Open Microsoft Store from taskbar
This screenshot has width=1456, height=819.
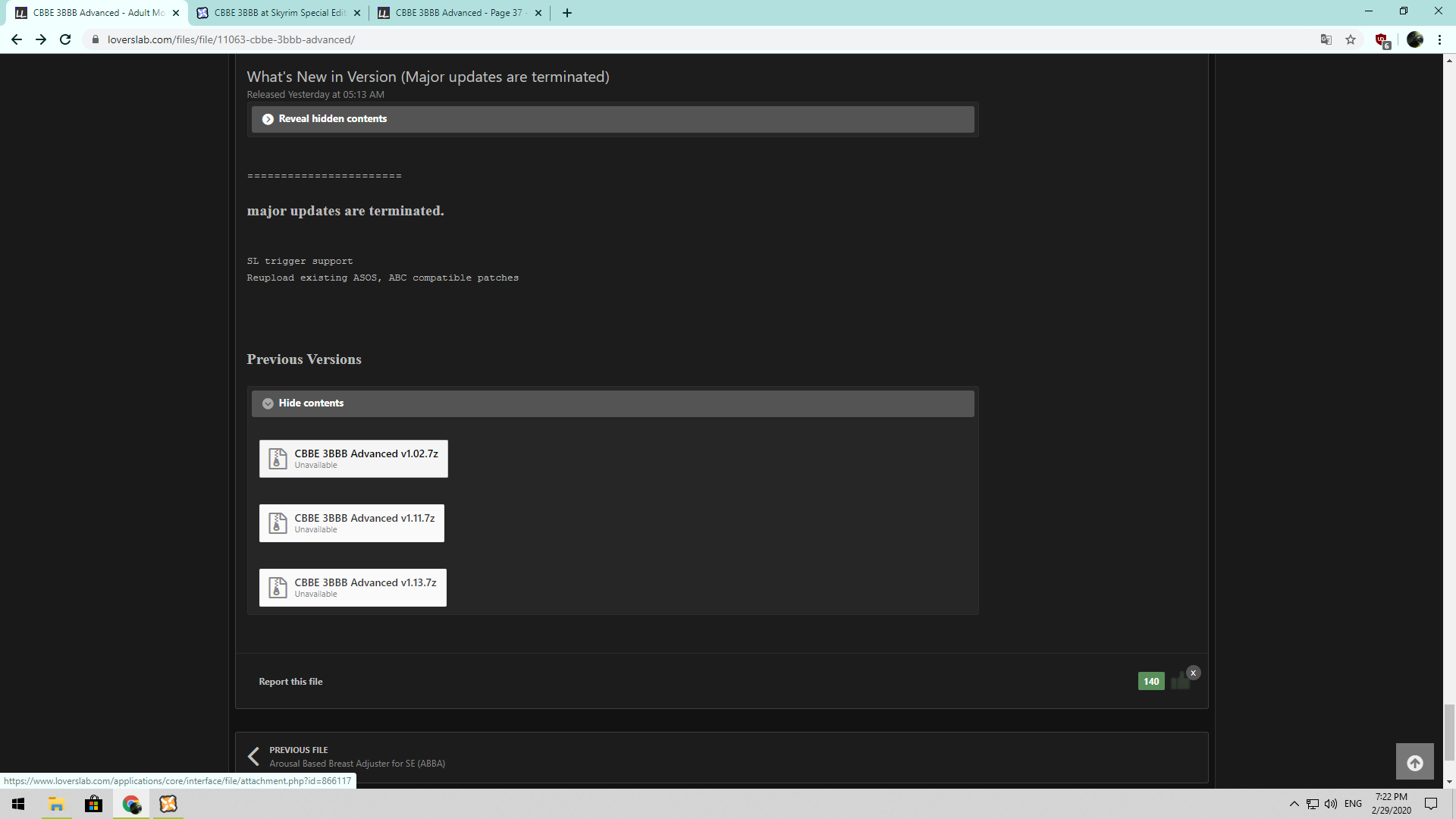click(93, 804)
